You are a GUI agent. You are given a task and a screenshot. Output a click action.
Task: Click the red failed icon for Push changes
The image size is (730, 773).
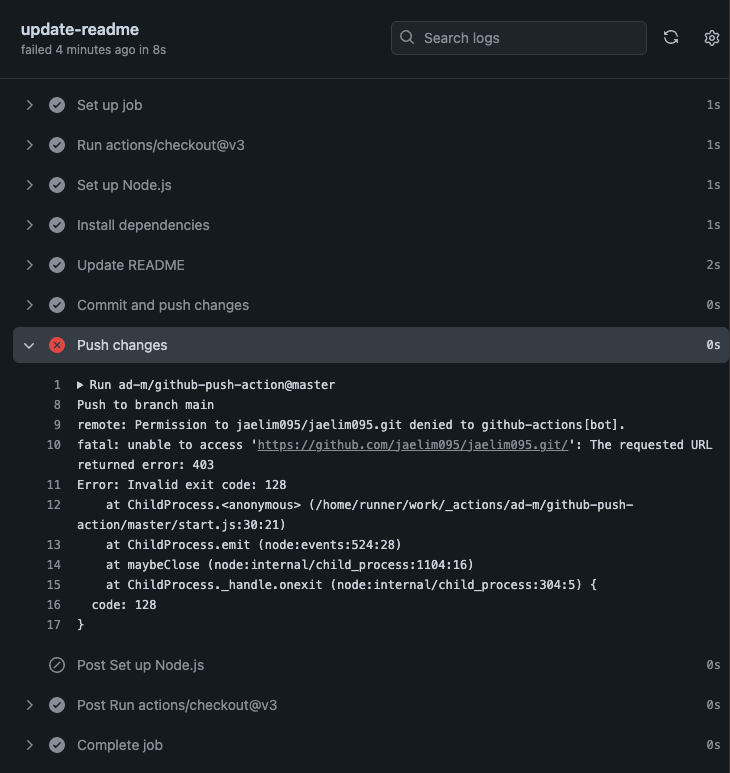click(57, 345)
